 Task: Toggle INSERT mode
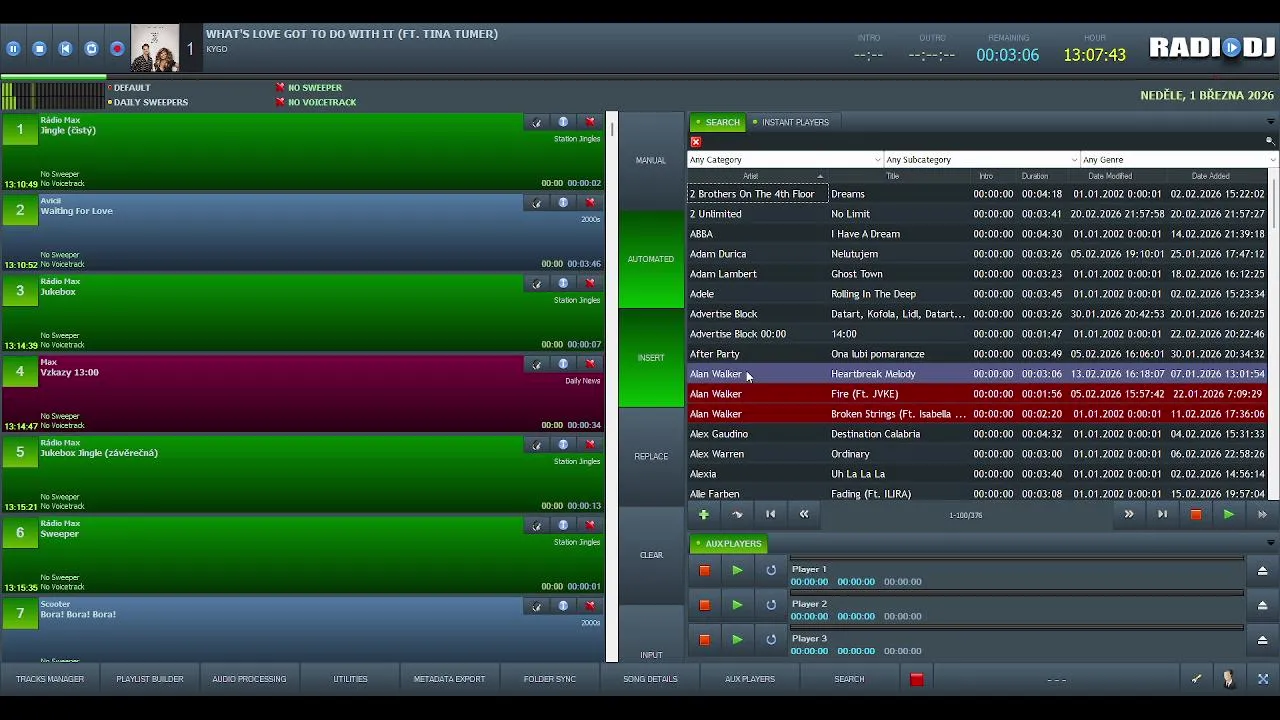point(651,358)
